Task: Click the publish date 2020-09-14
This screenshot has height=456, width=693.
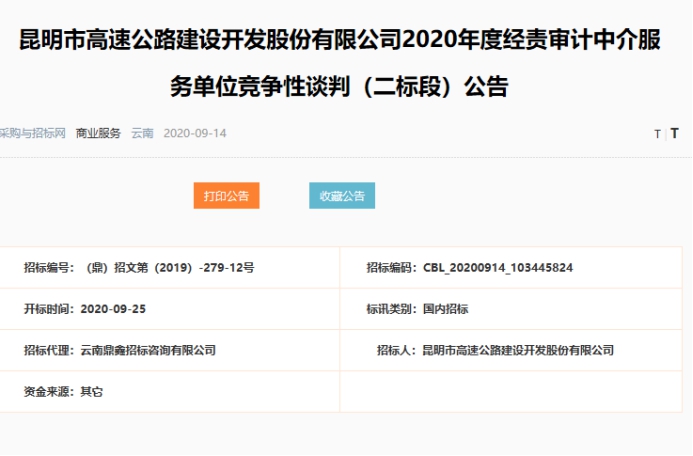Action: click(195, 133)
